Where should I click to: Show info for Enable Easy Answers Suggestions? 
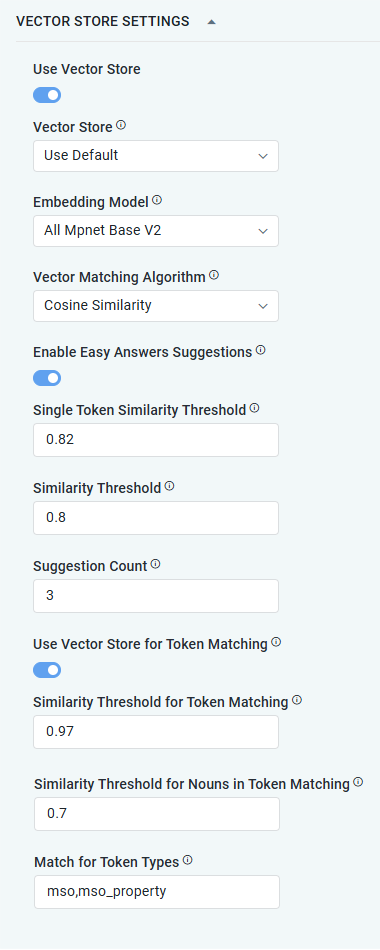(261, 350)
